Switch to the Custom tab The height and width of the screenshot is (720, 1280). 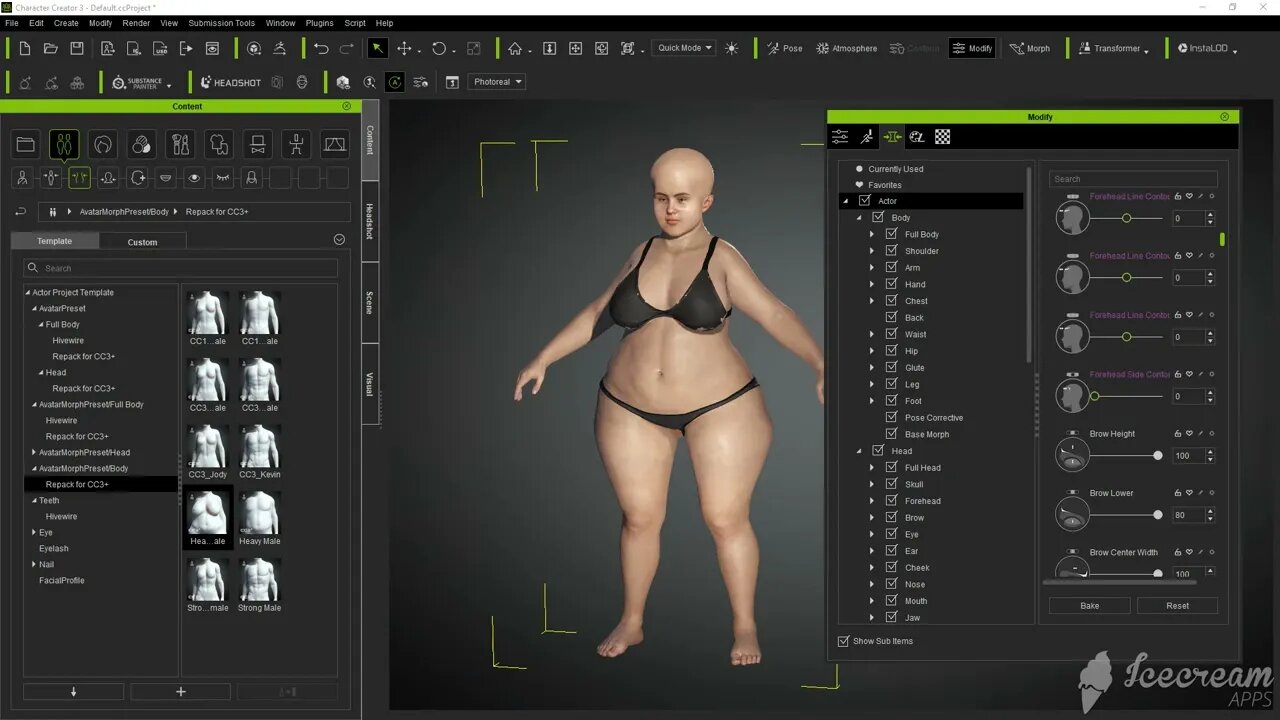pyautogui.click(x=142, y=242)
